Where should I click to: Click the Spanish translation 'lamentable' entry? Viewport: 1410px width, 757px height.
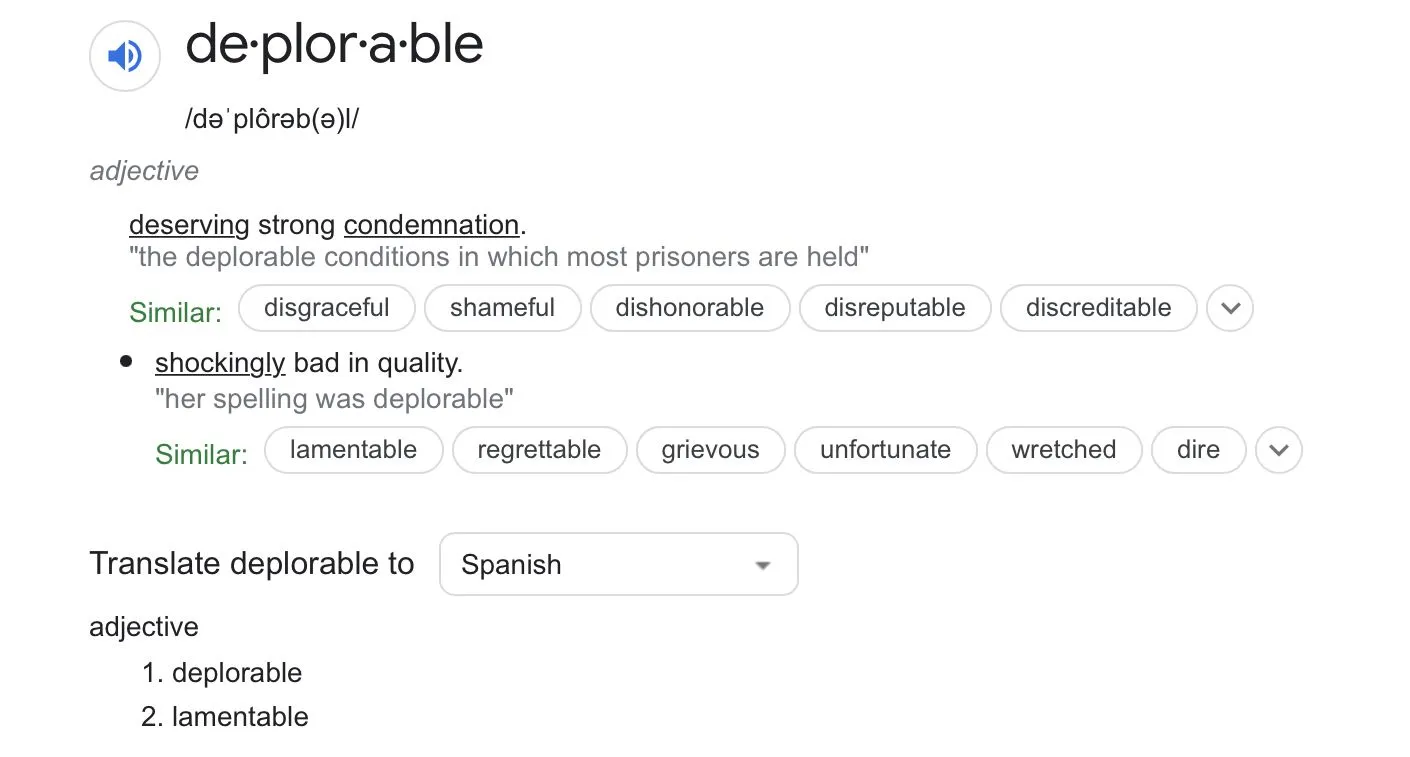click(240, 717)
